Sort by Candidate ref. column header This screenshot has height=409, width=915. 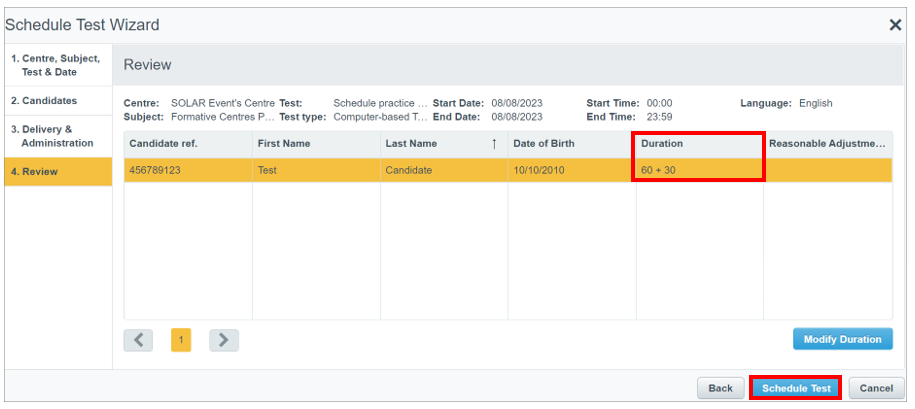pos(187,144)
